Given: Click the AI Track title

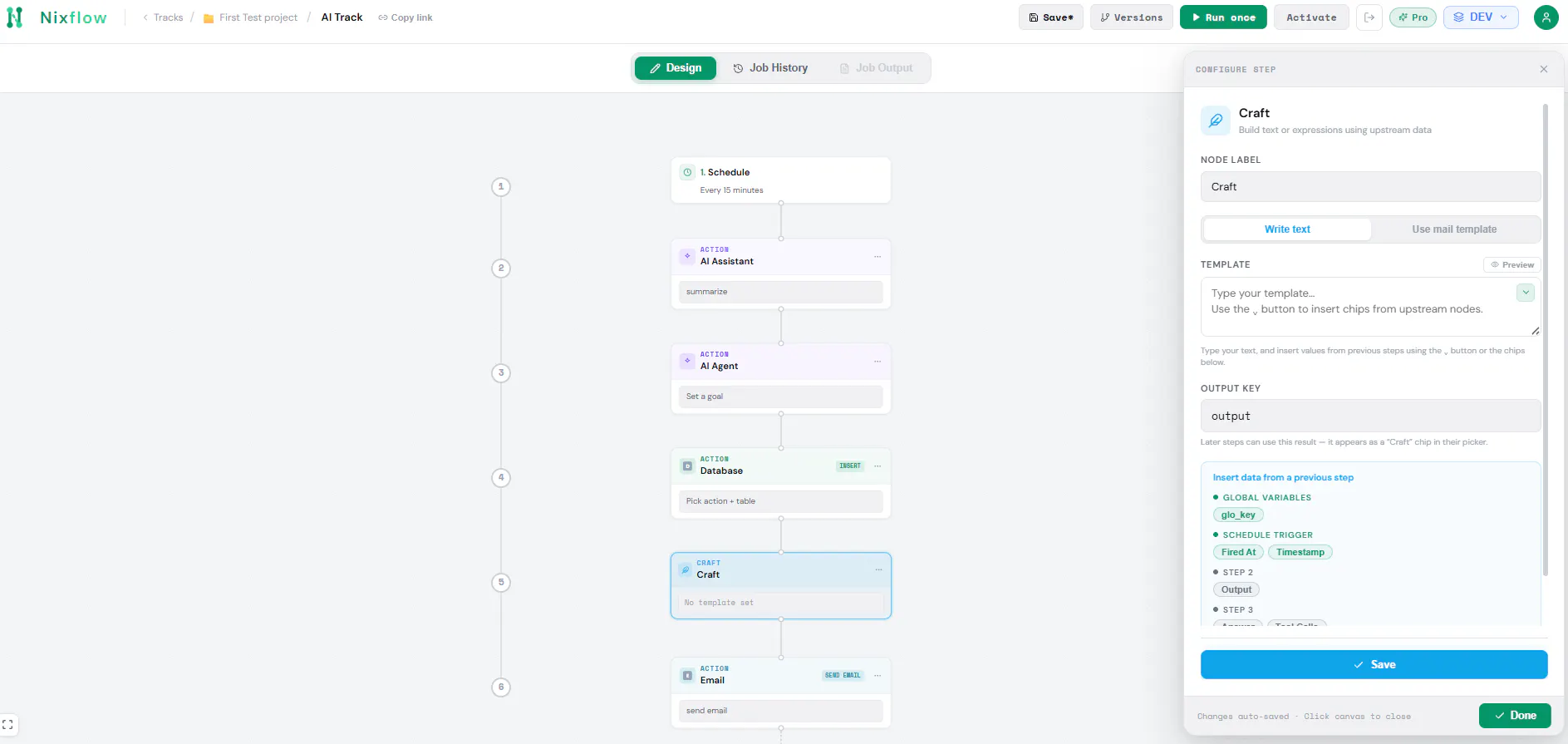Looking at the screenshot, I should 342,17.
